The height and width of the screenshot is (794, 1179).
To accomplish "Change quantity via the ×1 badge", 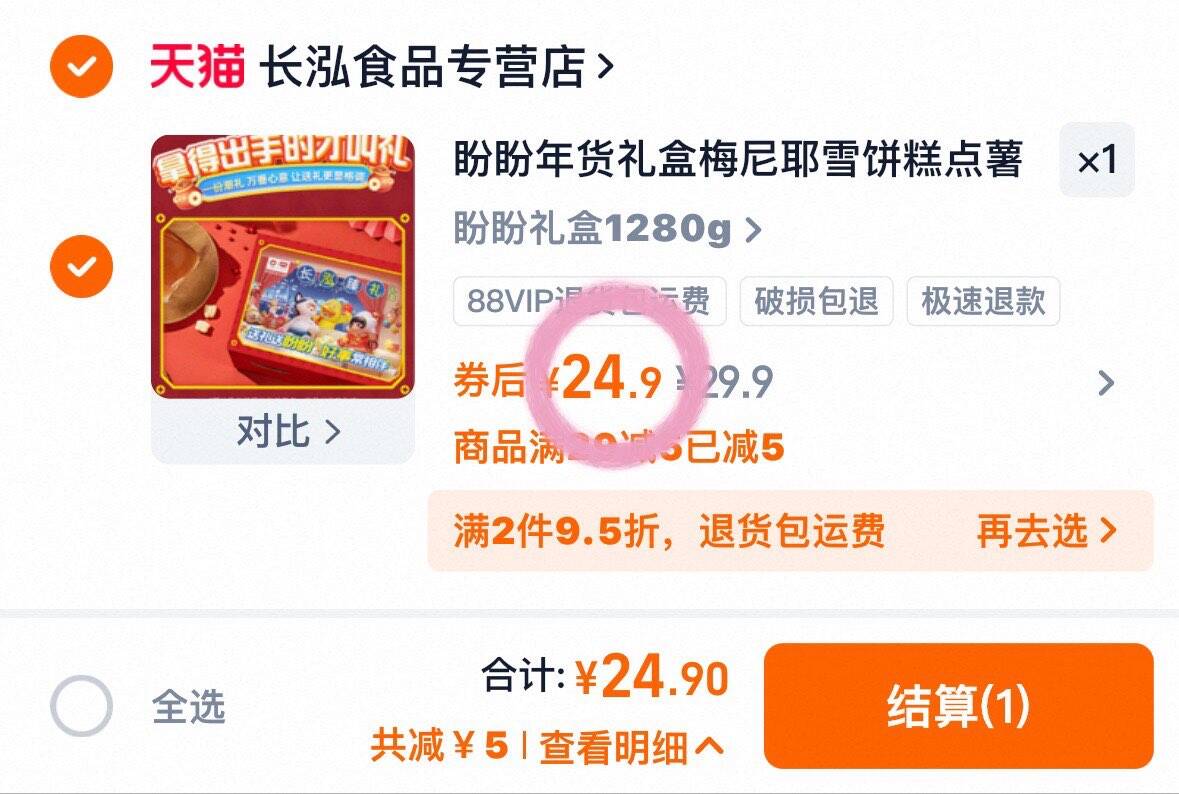I will coord(1097,160).
